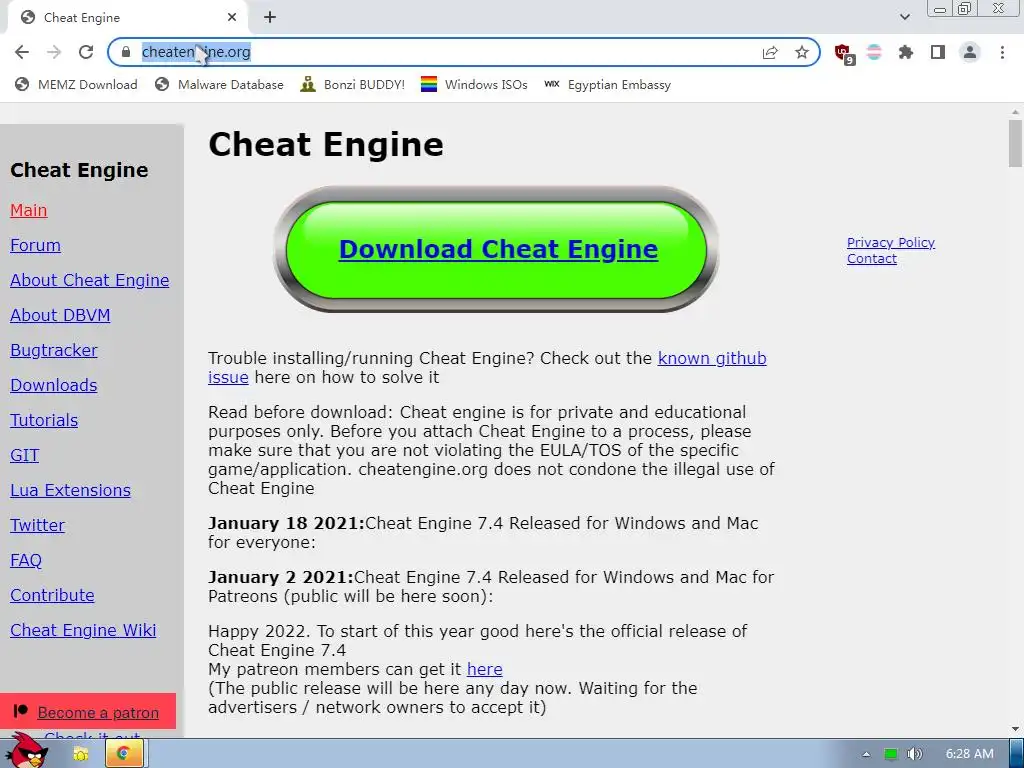The width and height of the screenshot is (1024, 768).
Task: Click the Chrome taskbar icon
Action: 123,754
